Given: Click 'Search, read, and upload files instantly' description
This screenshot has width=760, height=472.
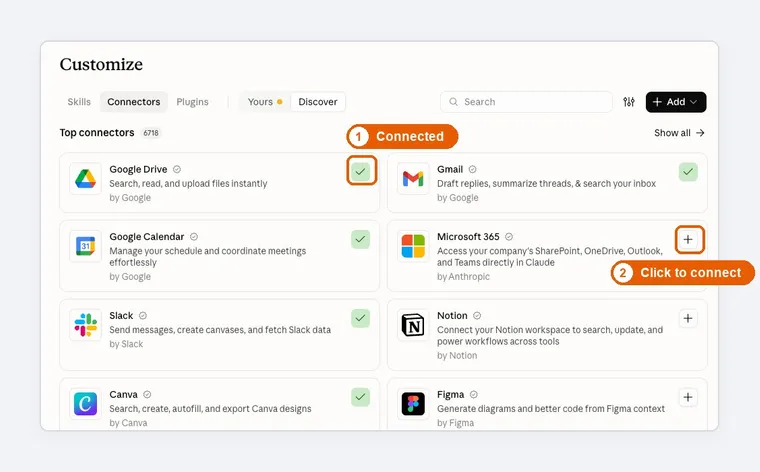Looking at the screenshot, I should click(188, 184).
